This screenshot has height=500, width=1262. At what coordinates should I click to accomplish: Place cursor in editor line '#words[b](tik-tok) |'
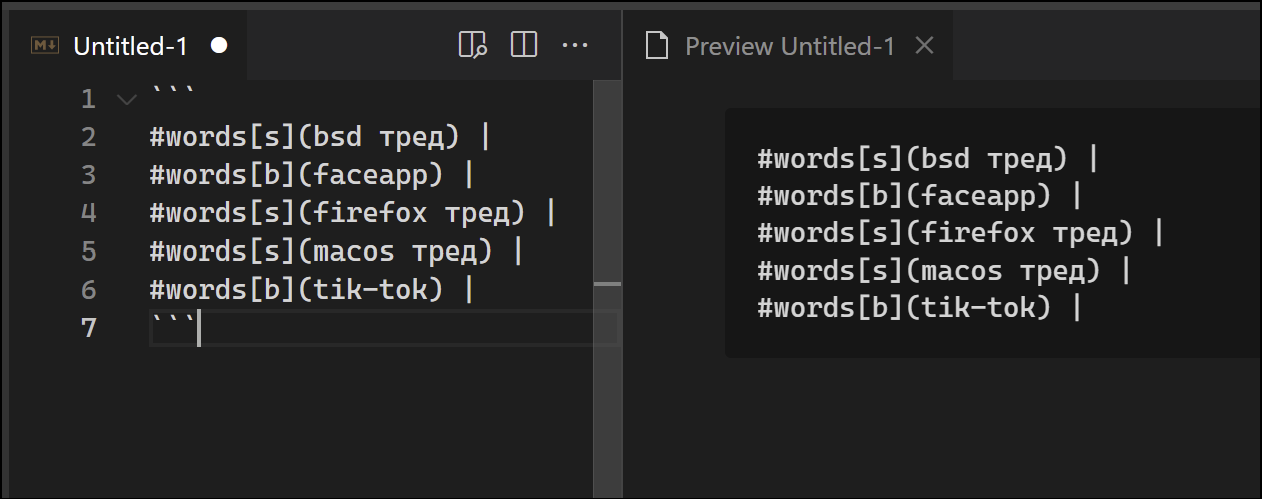(x=312, y=289)
